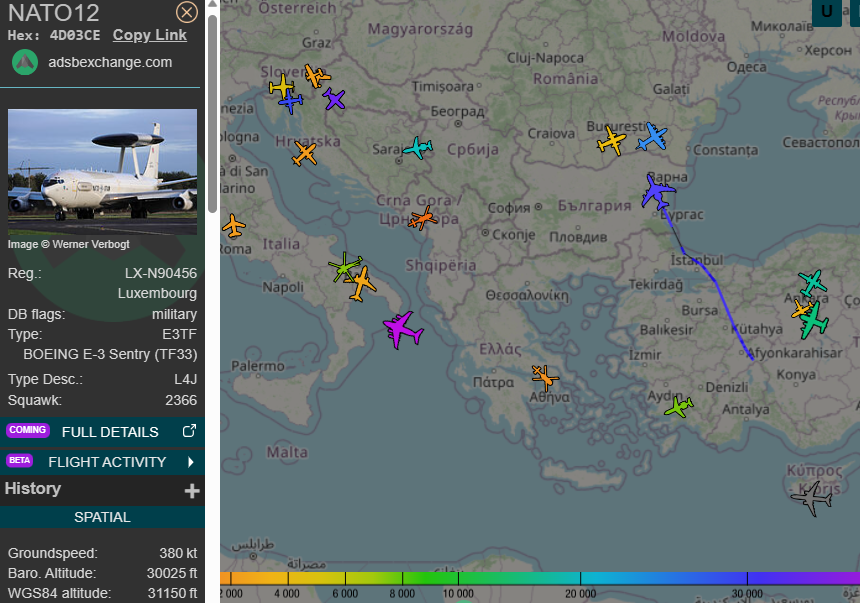Click the squawk code 2366
Viewport: 860px width, 603px height.
point(181,400)
